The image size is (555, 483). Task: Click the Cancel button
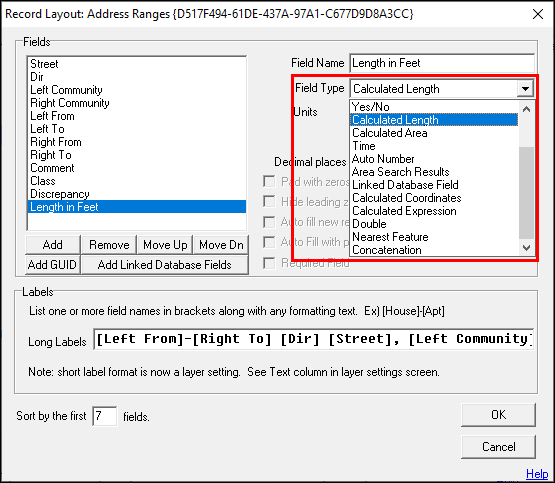tap(498, 447)
